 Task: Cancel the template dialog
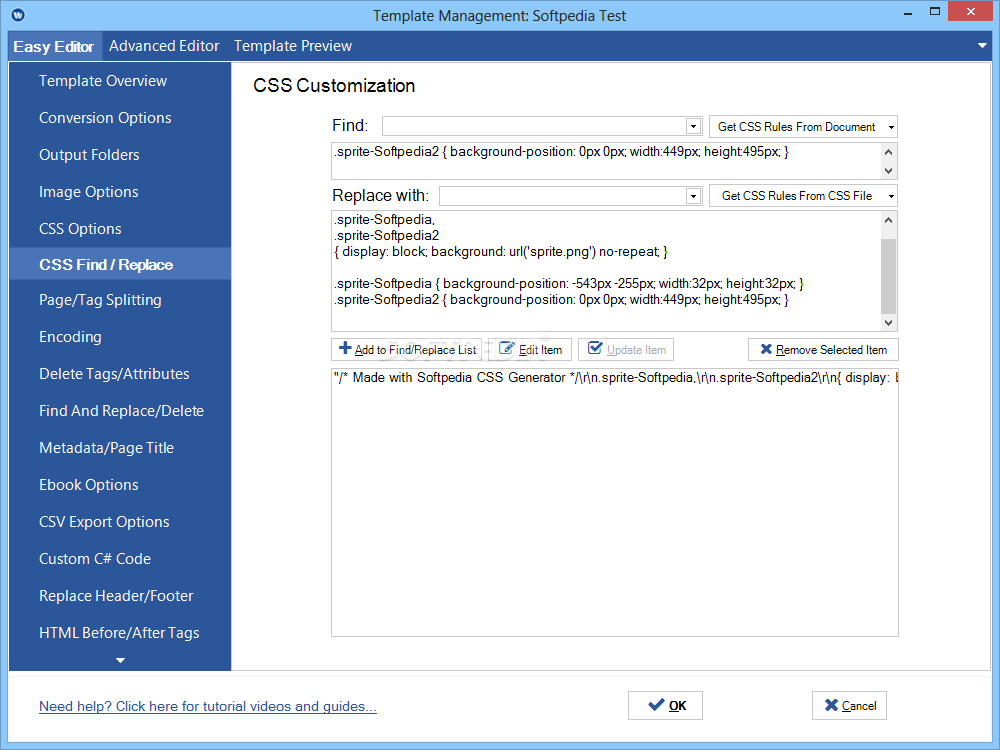849,705
